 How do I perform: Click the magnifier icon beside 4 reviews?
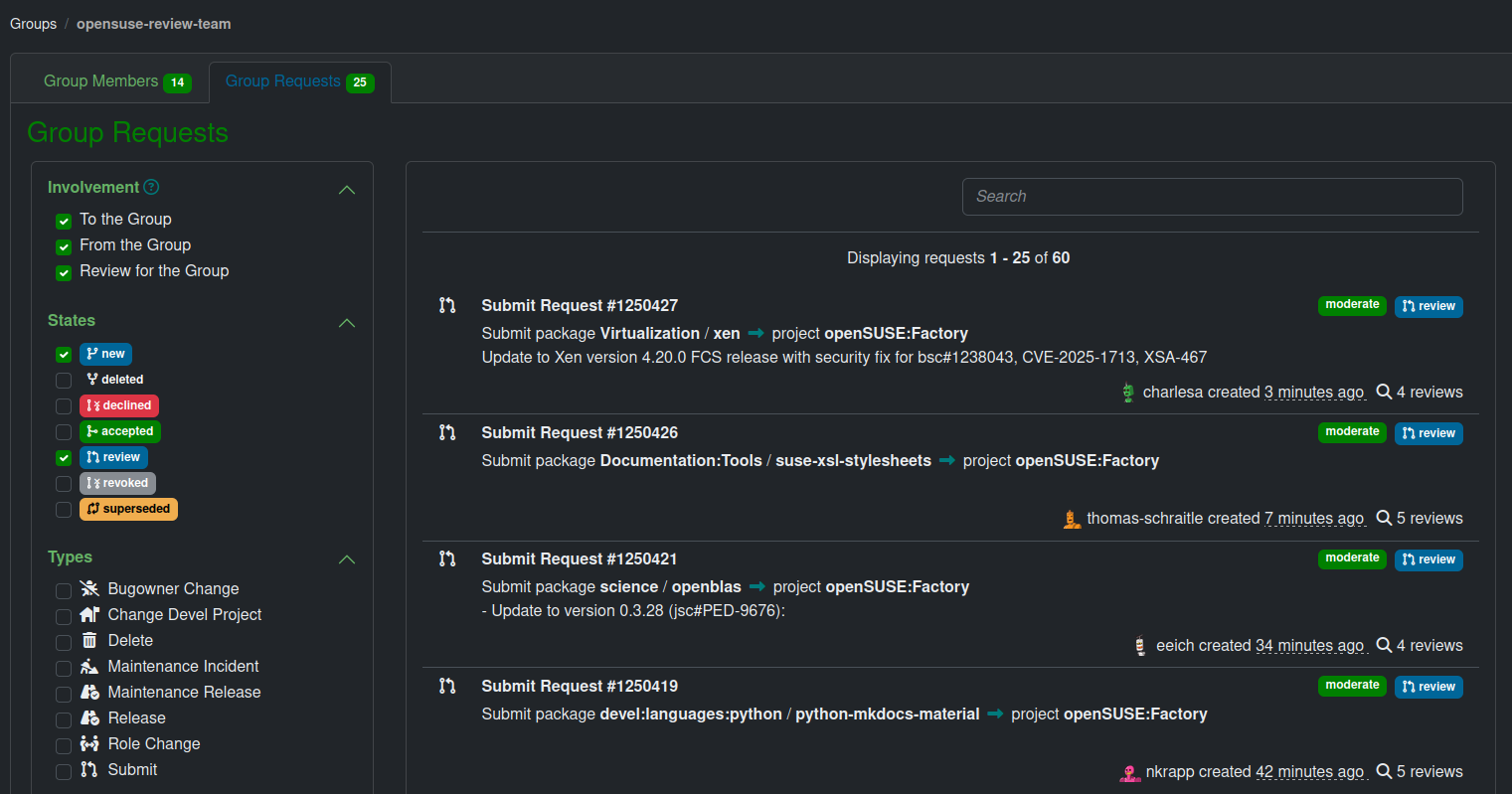tap(1385, 392)
